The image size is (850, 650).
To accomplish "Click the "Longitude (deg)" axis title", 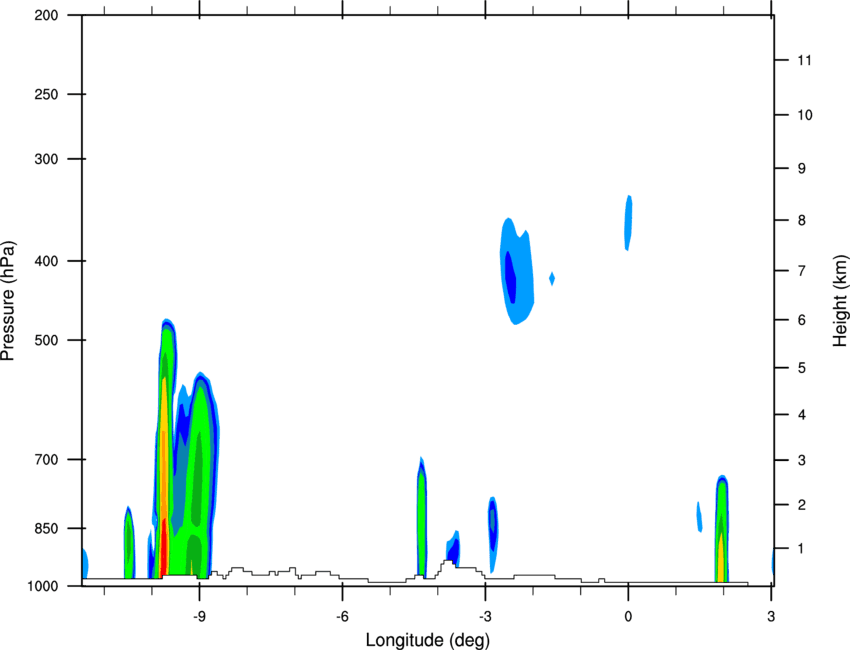I will pyautogui.click(x=428, y=640).
